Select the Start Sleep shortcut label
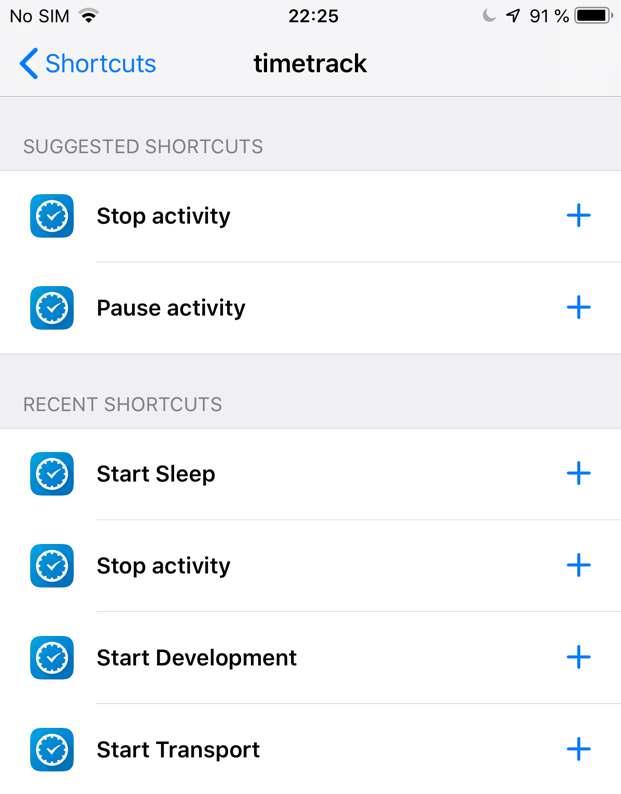Screen dimensions: 621x794 [156, 474]
